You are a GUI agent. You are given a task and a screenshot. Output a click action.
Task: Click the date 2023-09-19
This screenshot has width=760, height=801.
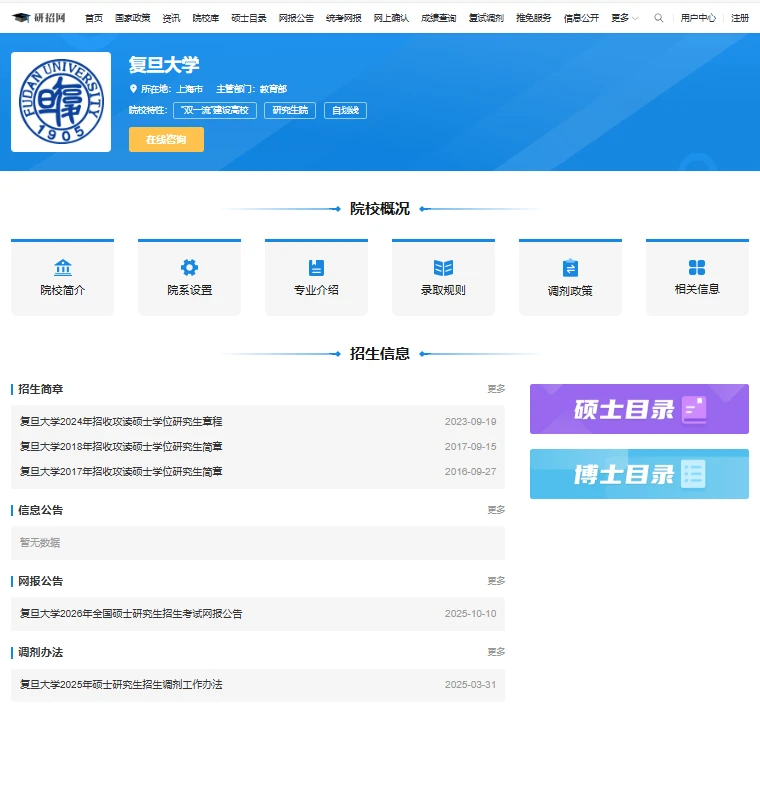pyautogui.click(x=470, y=421)
